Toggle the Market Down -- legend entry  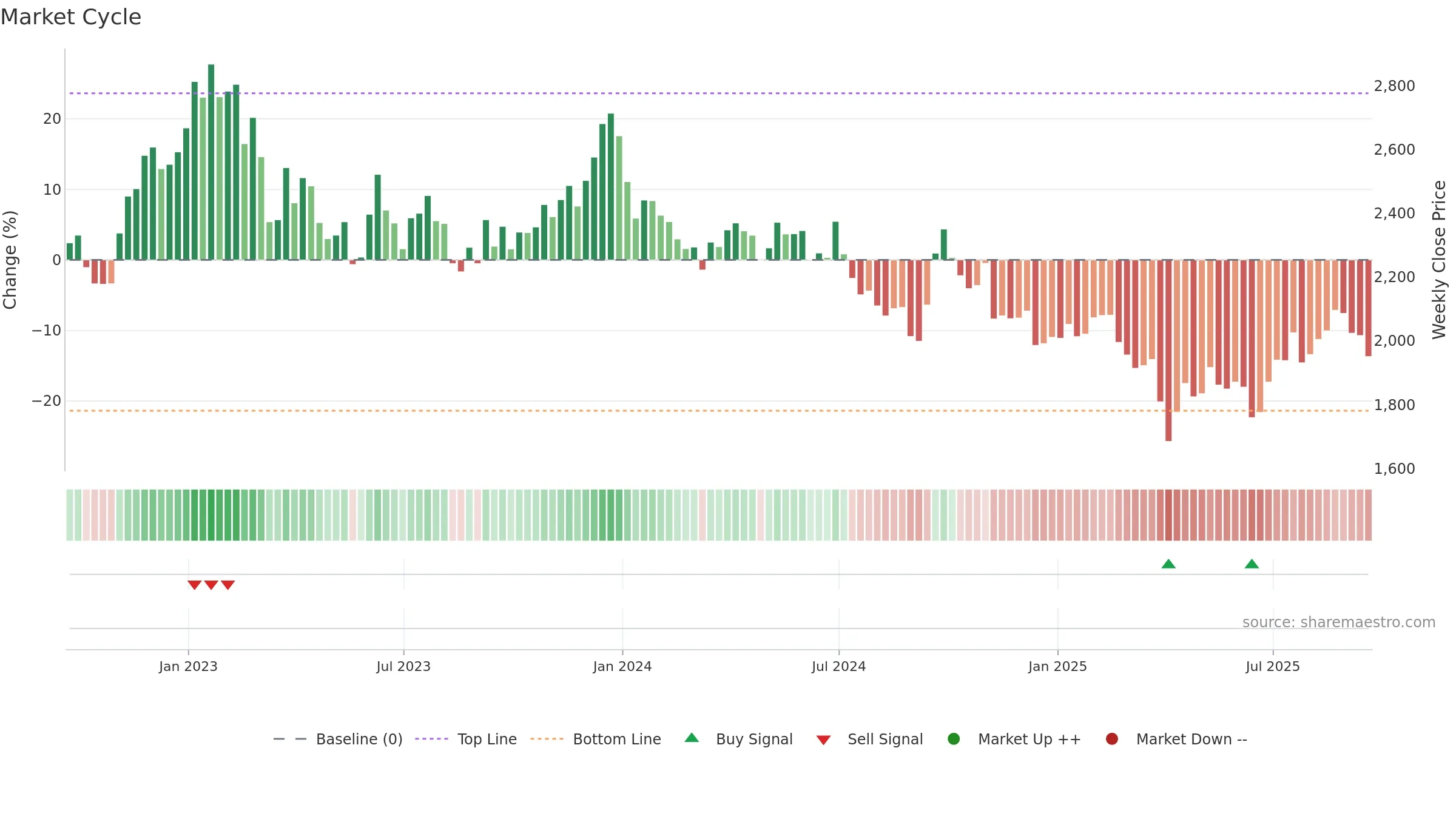click(1176, 739)
